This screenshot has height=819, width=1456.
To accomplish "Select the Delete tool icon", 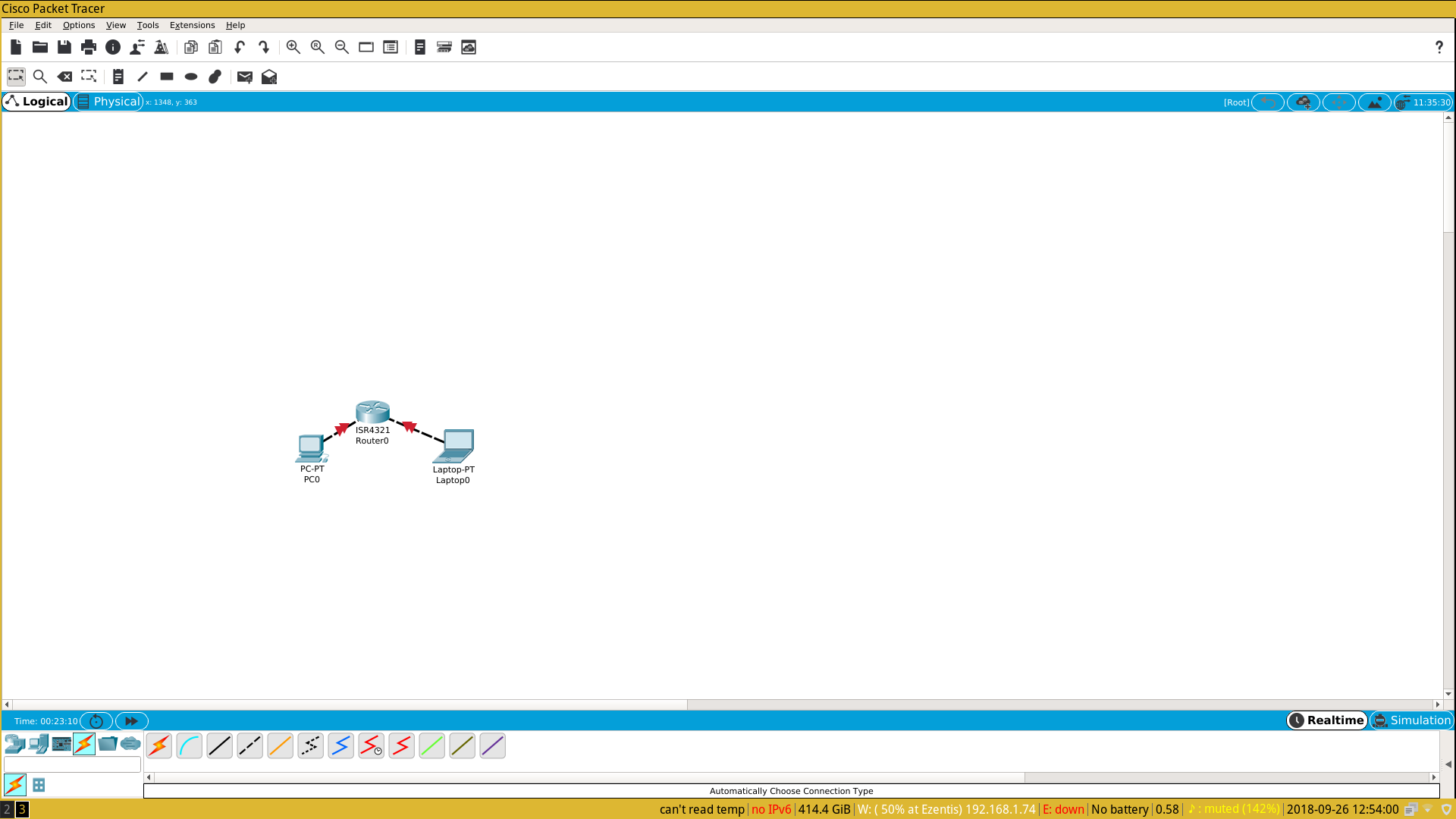I will click(x=64, y=77).
